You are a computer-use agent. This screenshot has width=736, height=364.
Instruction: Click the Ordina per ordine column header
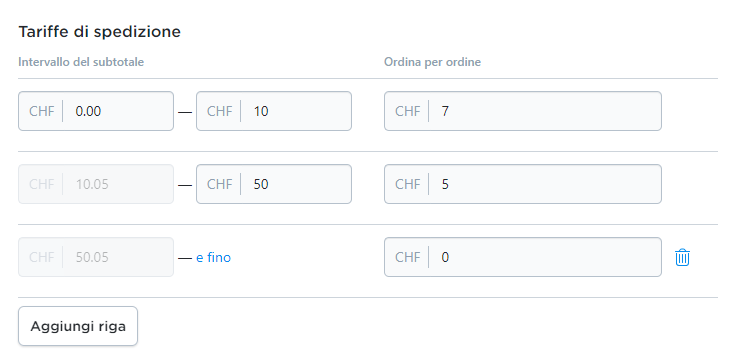432,62
